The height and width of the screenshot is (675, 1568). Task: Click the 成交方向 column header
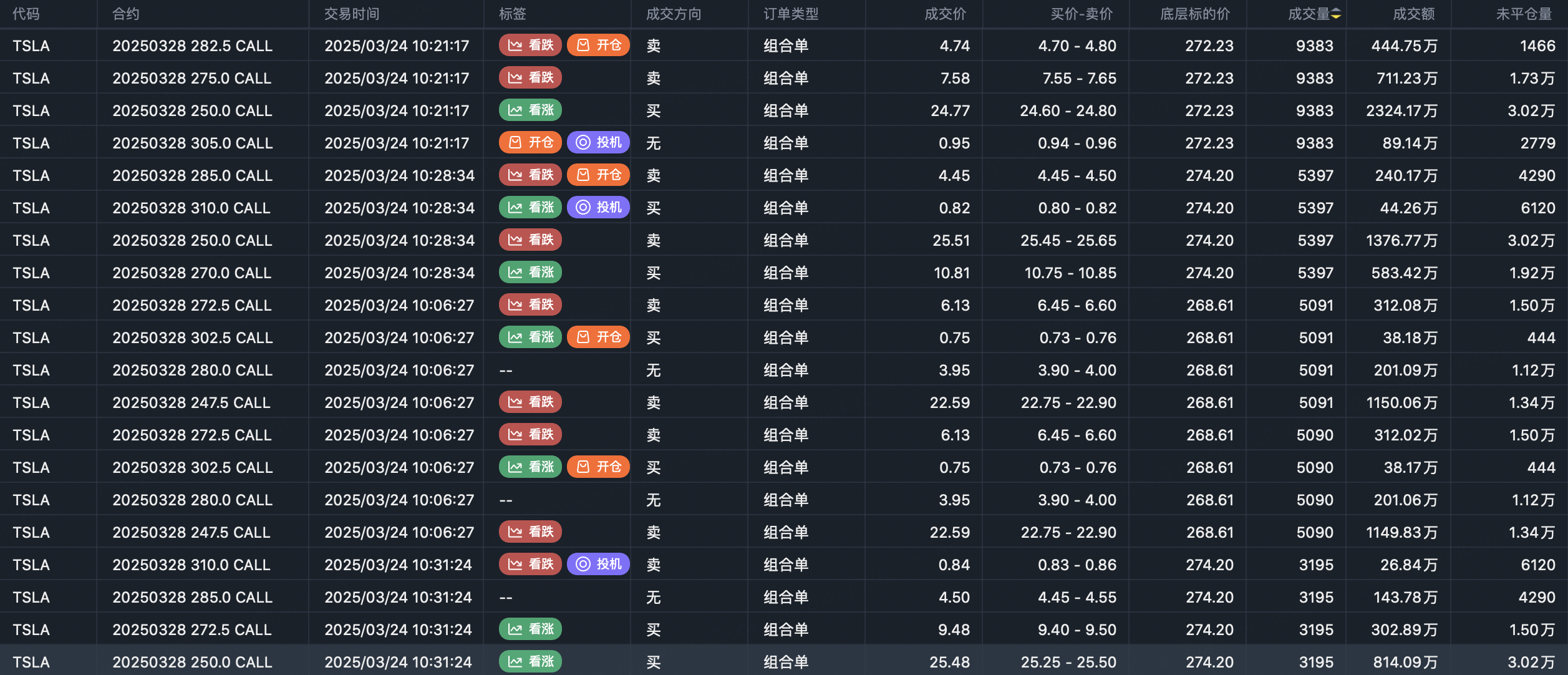tap(674, 14)
